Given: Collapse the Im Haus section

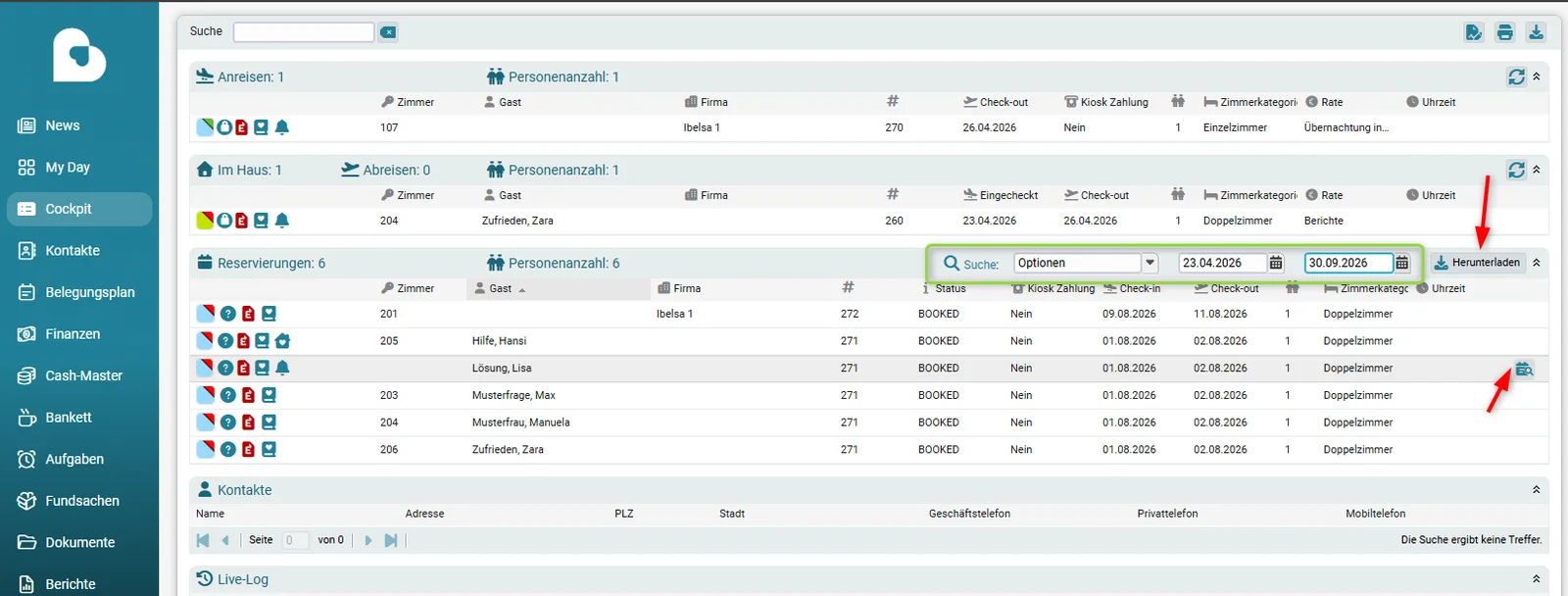Looking at the screenshot, I should [x=1537, y=170].
